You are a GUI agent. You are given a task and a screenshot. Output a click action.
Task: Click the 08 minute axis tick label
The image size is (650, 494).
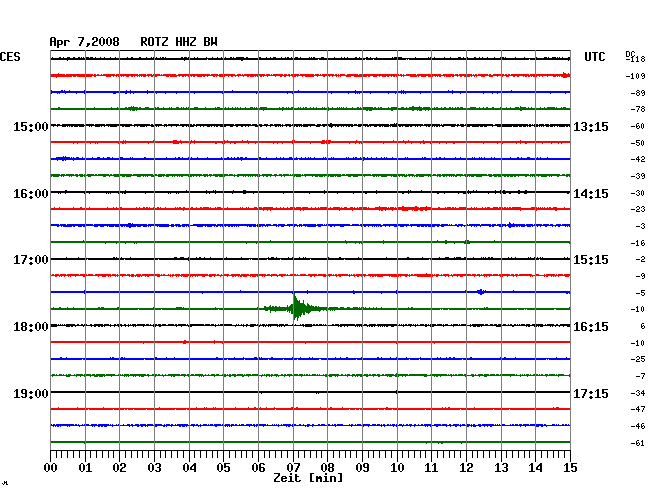pyautogui.click(x=327, y=467)
